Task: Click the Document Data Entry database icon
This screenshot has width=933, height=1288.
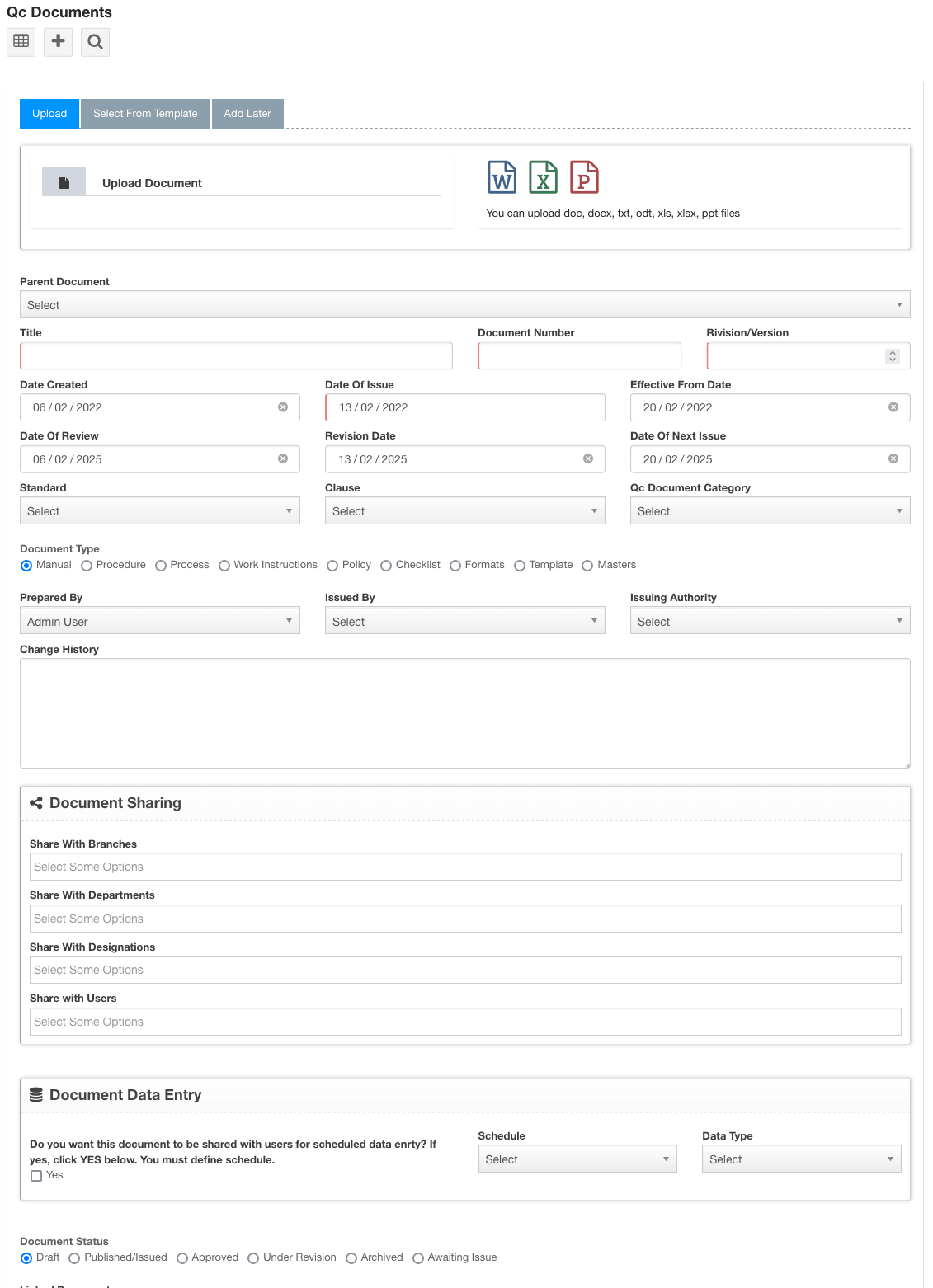Action: pos(36,1095)
